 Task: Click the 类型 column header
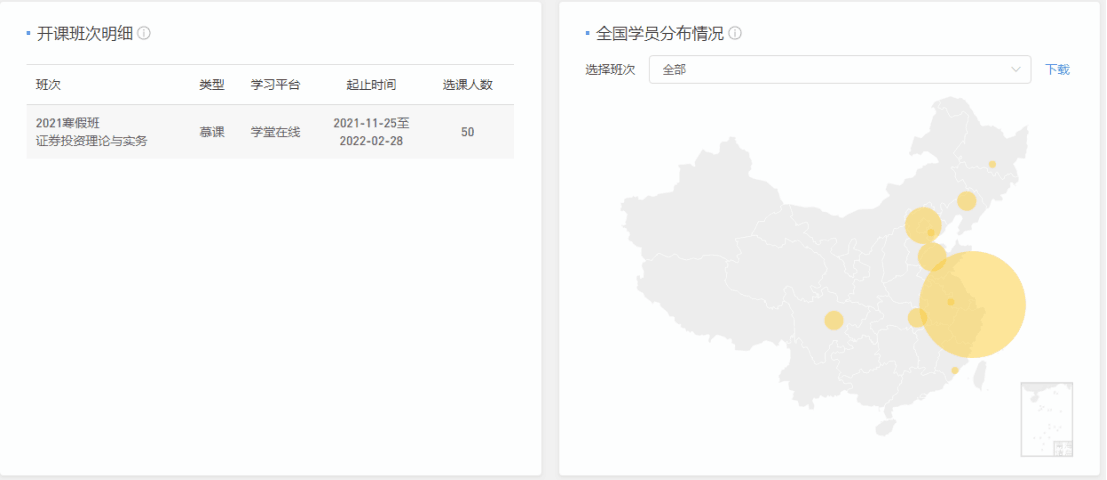(212, 85)
